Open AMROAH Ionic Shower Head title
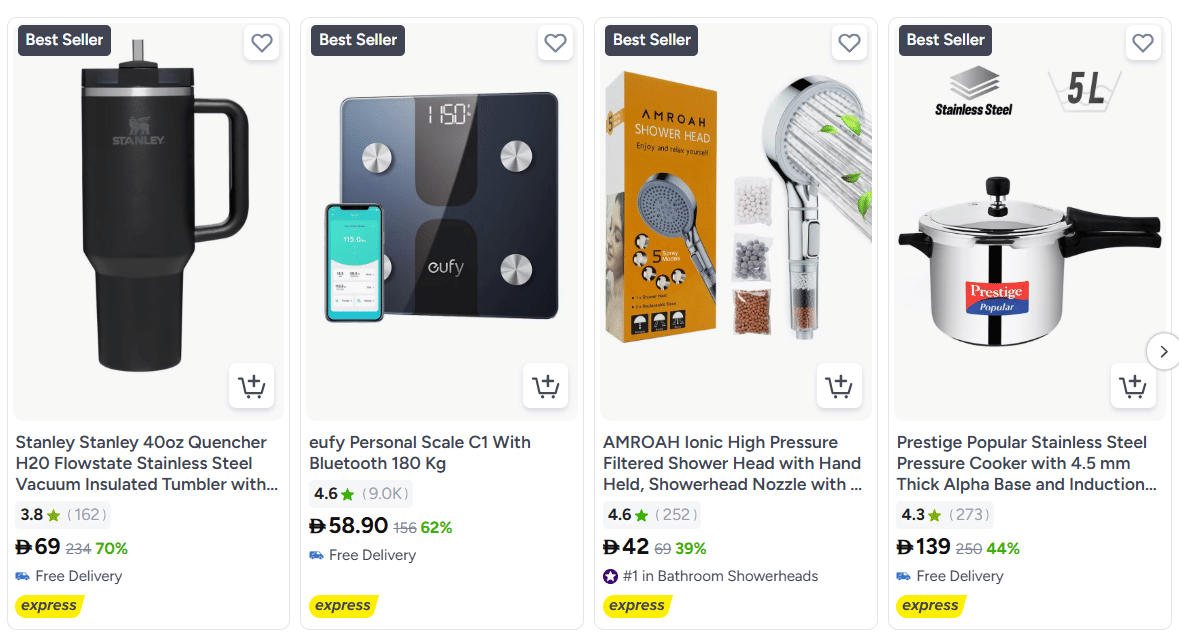The height and width of the screenshot is (639, 1179). tap(732, 463)
